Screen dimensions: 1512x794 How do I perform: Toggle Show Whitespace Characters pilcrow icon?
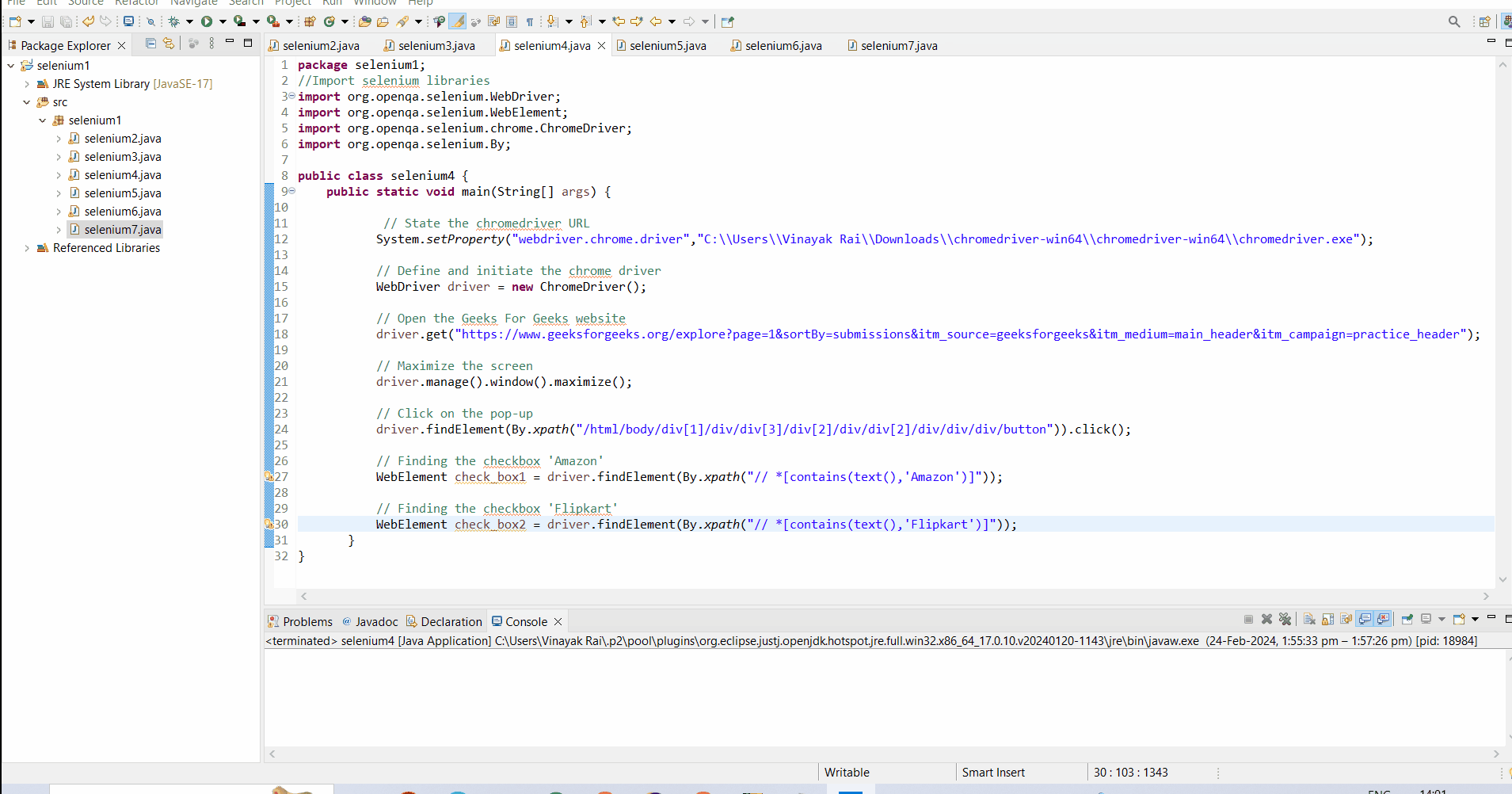point(530,21)
